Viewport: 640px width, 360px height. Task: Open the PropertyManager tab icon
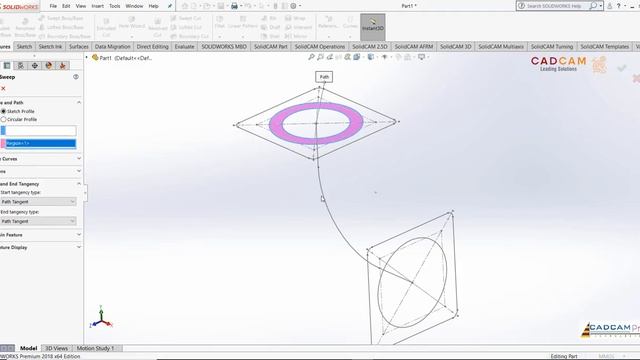pos(7,65)
